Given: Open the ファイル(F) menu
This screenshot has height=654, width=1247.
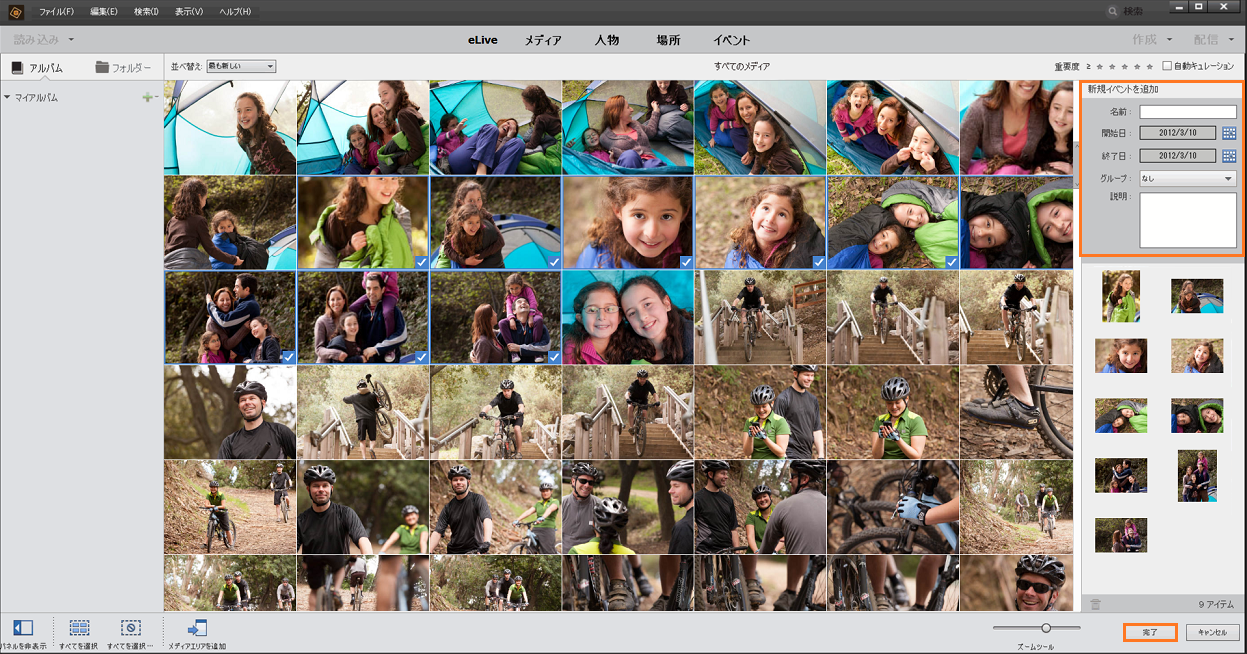Looking at the screenshot, I should click(56, 11).
